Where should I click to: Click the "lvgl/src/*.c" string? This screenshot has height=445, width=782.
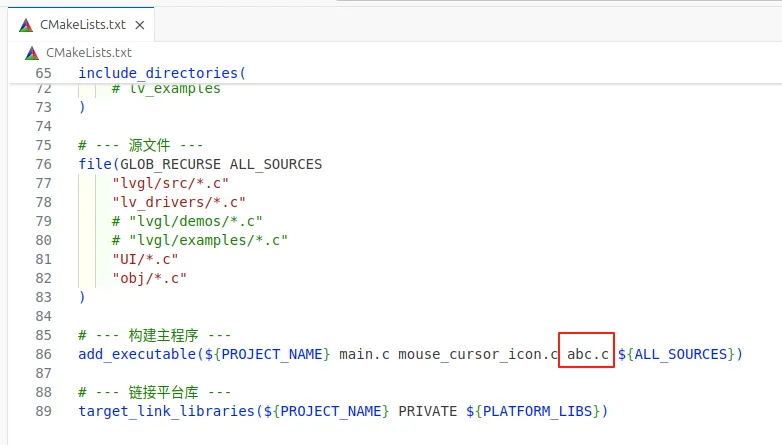point(171,183)
